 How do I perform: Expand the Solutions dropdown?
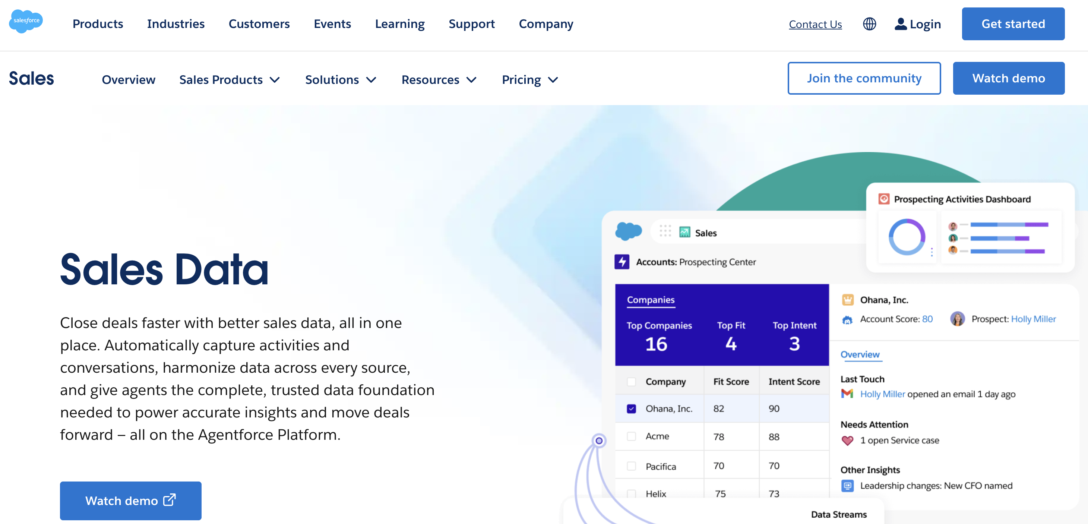tap(341, 80)
